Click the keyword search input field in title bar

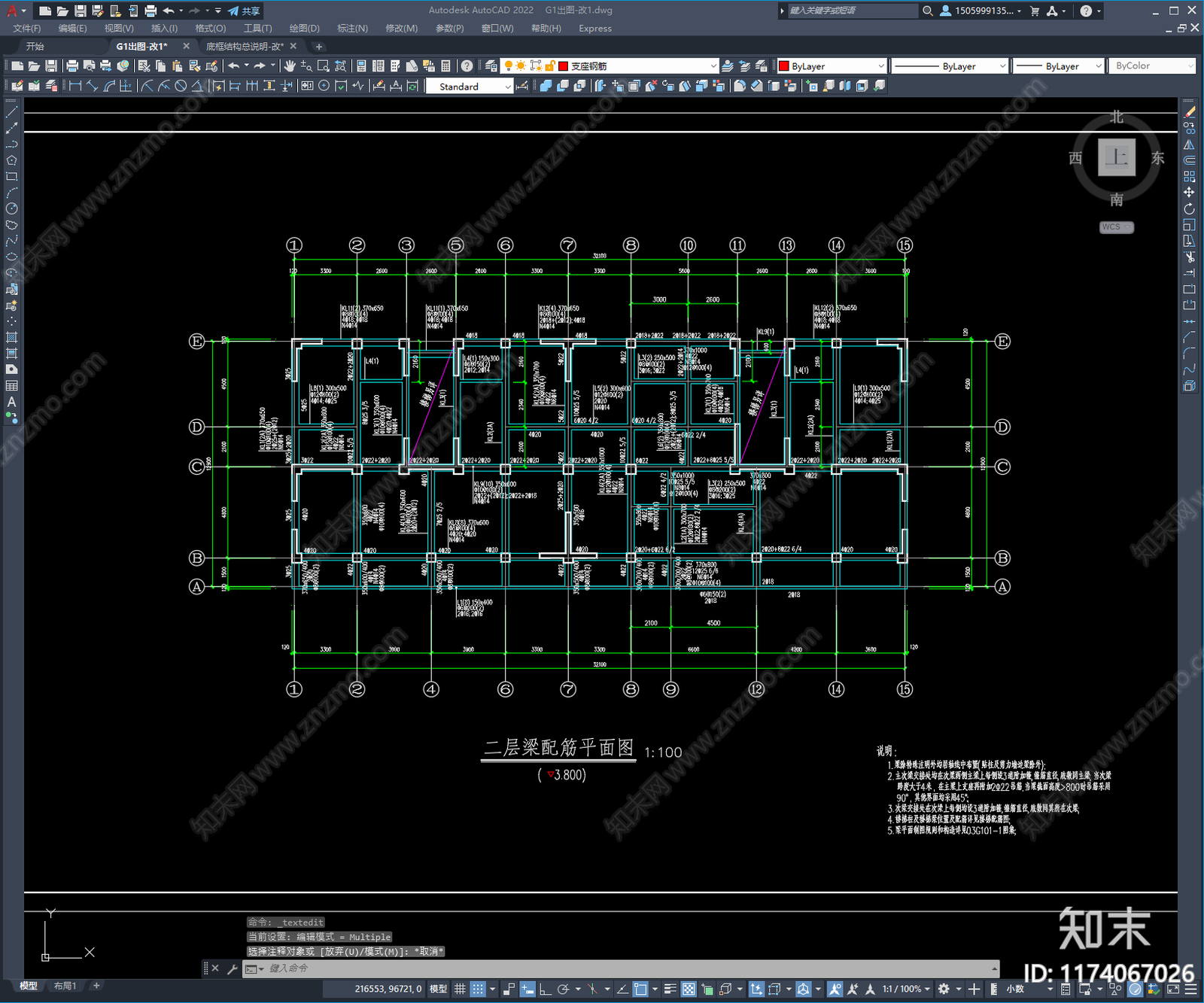coord(853,11)
